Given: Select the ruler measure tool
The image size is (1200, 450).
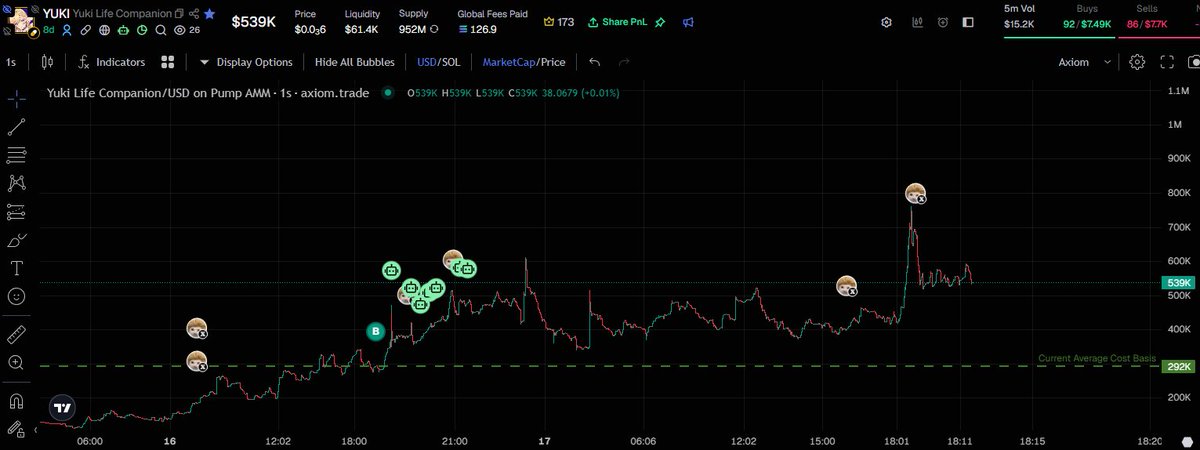Looking at the screenshot, I should click(x=16, y=334).
